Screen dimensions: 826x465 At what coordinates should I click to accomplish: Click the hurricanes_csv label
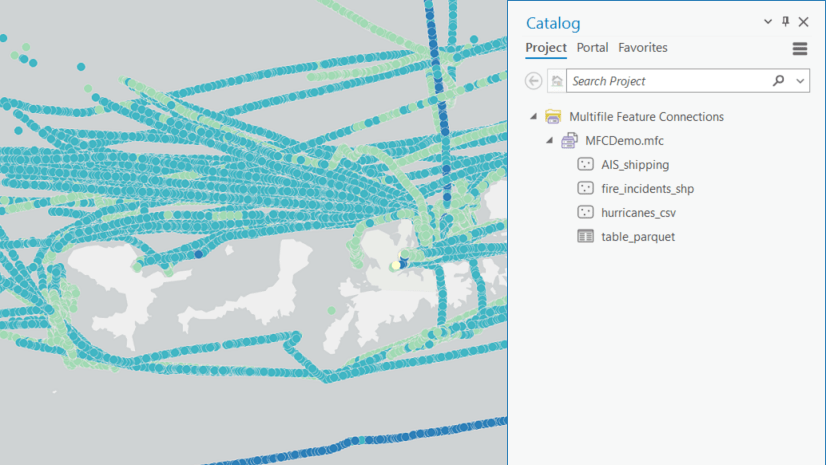coord(638,213)
